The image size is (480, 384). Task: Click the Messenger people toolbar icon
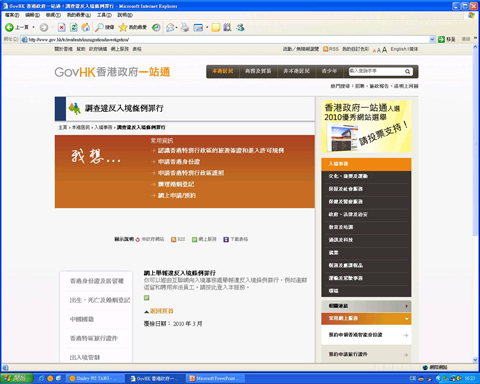(x=240, y=27)
